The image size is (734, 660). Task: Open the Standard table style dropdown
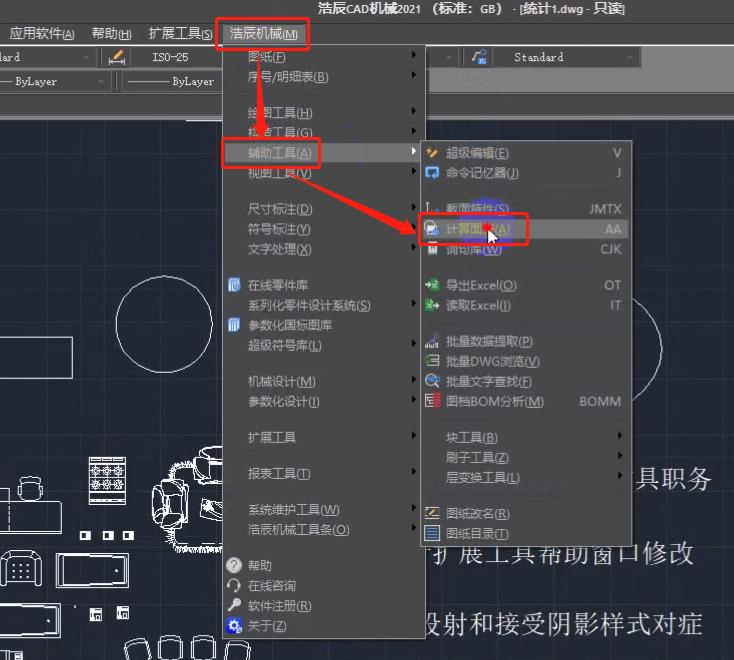[565, 57]
